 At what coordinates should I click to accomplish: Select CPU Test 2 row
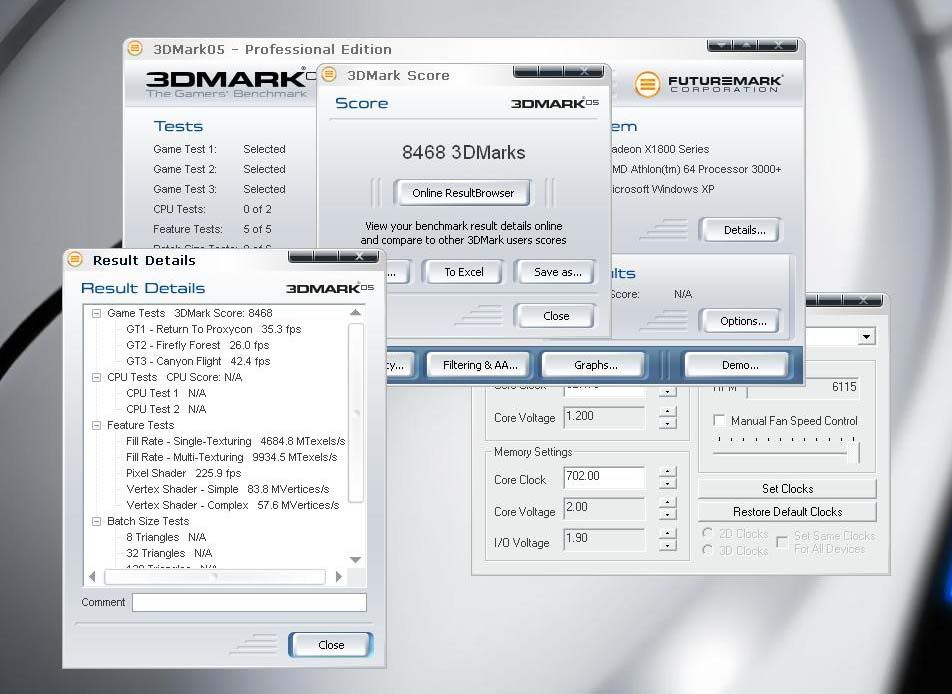coord(166,409)
